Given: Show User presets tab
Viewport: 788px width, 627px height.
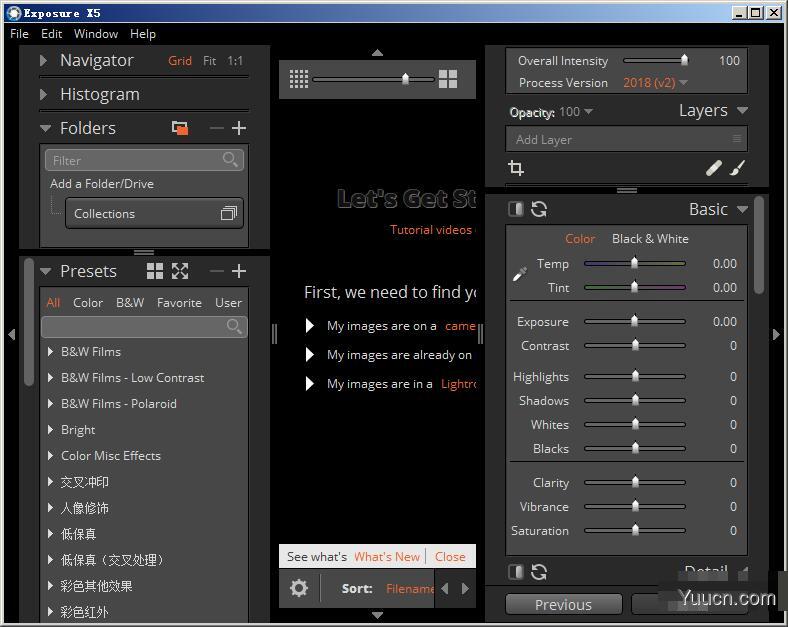Looking at the screenshot, I should tap(228, 302).
